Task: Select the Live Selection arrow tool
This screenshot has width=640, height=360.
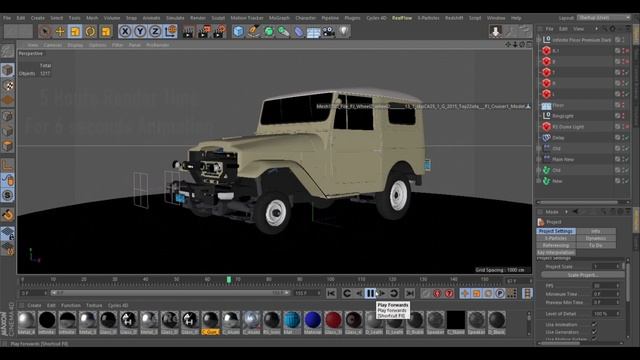Action: (45, 31)
